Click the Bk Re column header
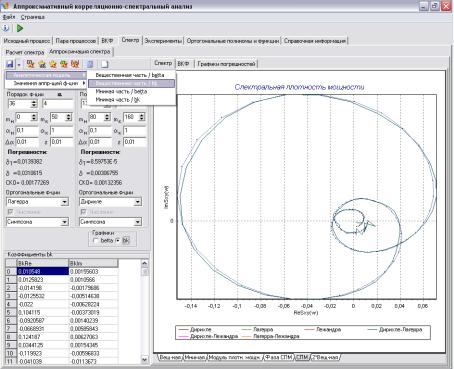 [x=42, y=263]
